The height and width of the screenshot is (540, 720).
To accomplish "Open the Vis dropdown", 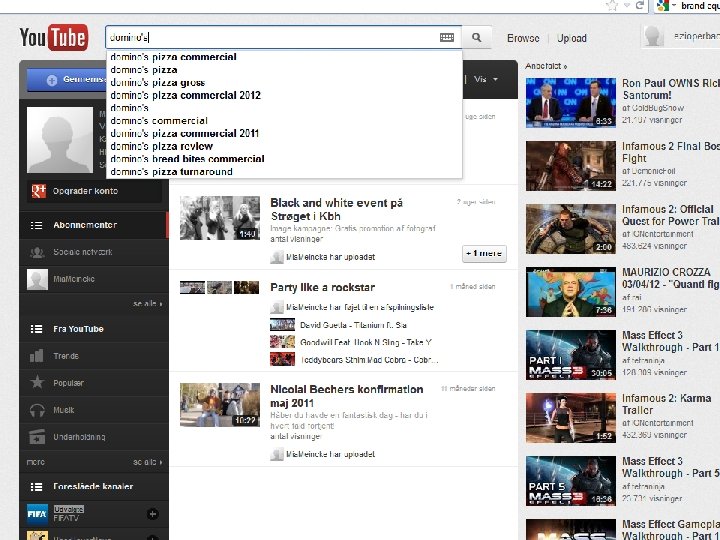I will [x=486, y=79].
